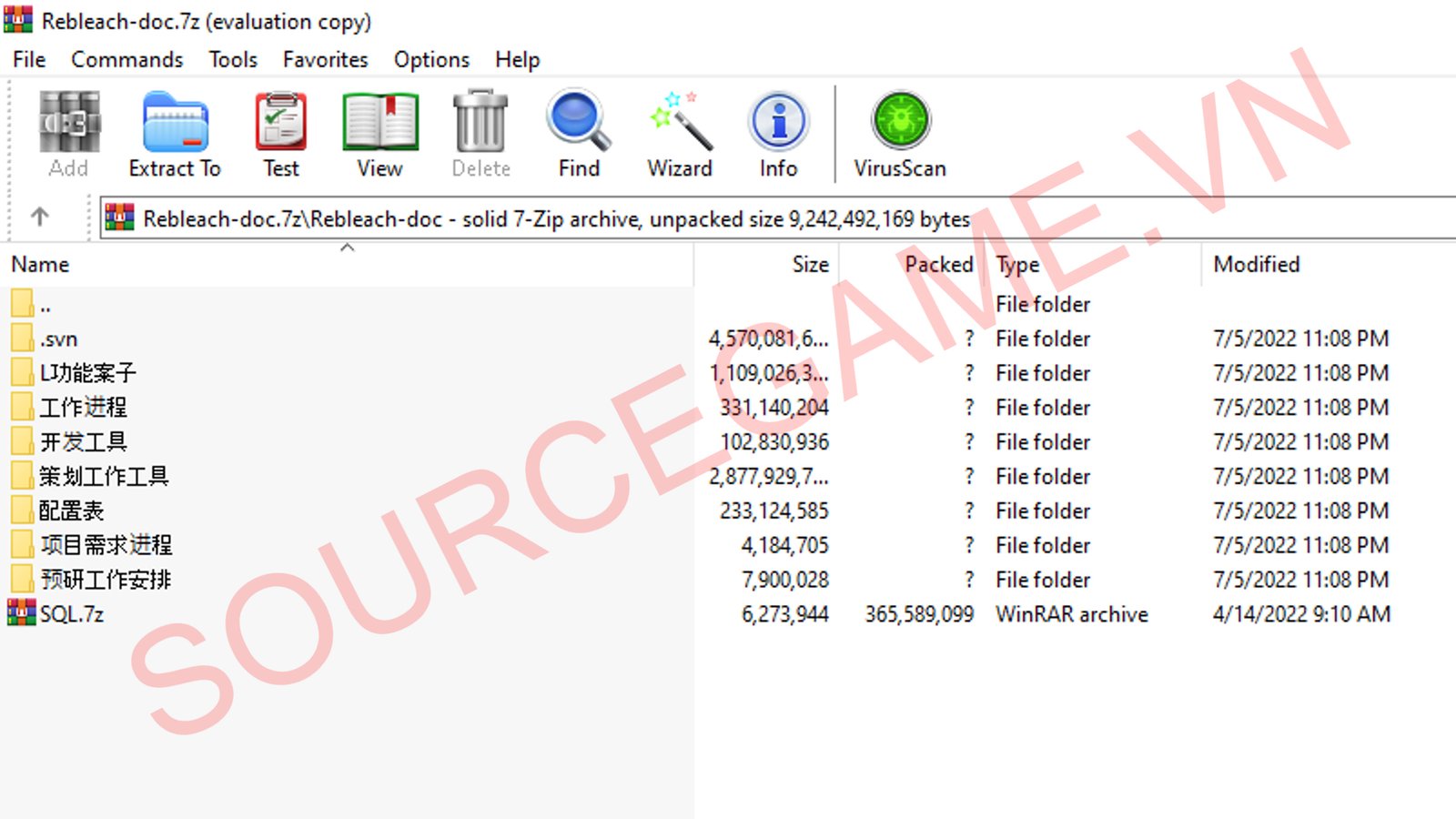Select the parent folder '..' entry
The height and width of the screenshot is (819, 1456).
click(45, 305)
